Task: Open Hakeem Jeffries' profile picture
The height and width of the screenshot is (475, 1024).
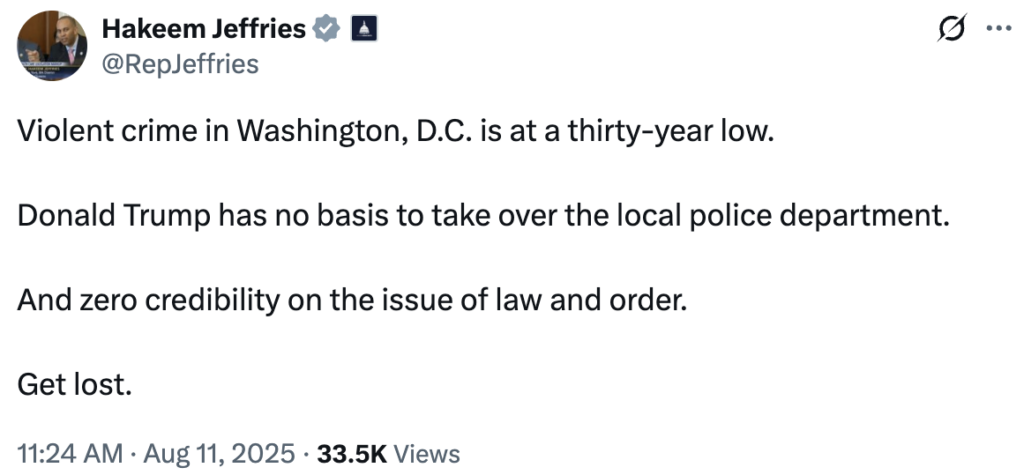Action: (51, 46)
